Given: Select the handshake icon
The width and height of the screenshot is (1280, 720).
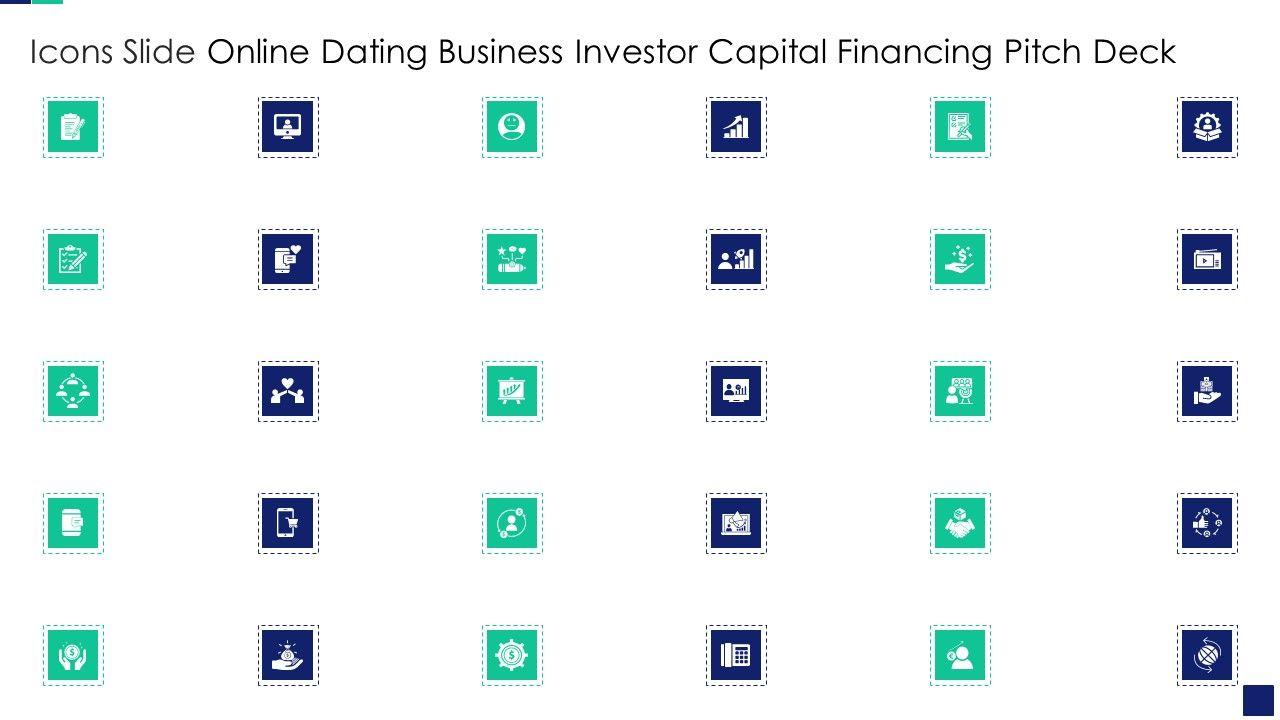Looking at the screenshot, I should tap(960, 523).
